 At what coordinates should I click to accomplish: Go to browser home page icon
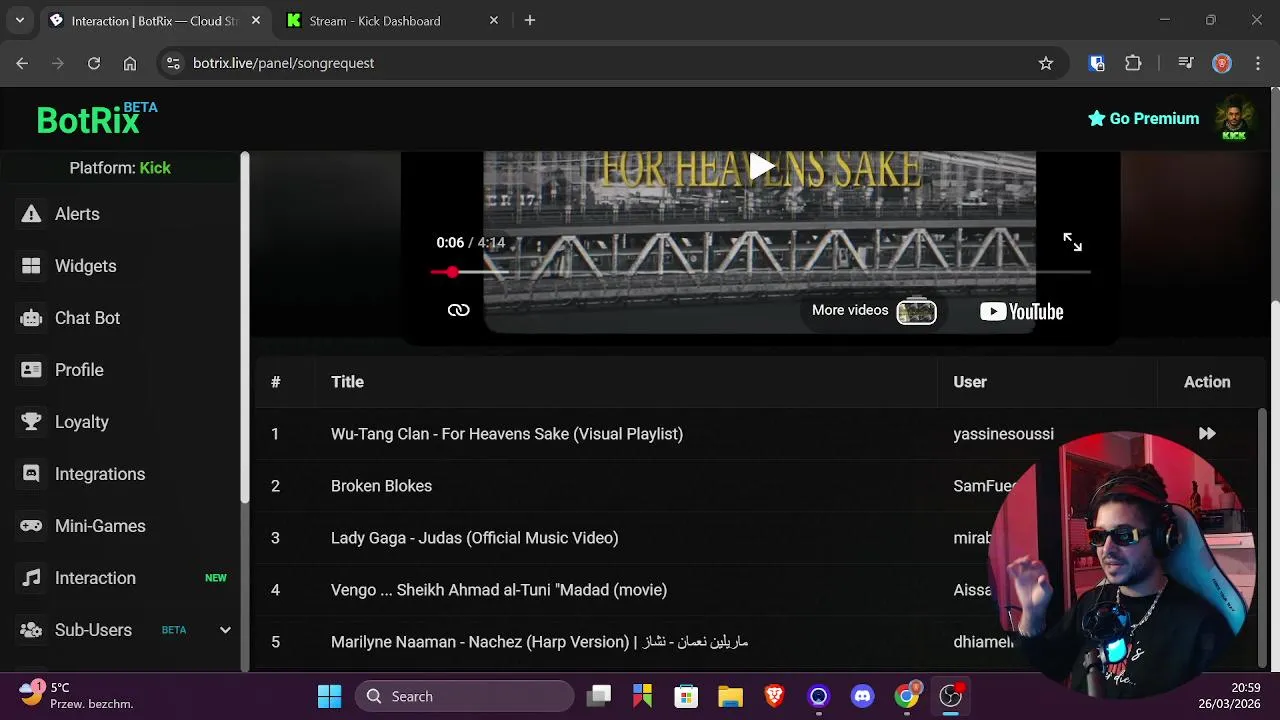coord(130,63)
